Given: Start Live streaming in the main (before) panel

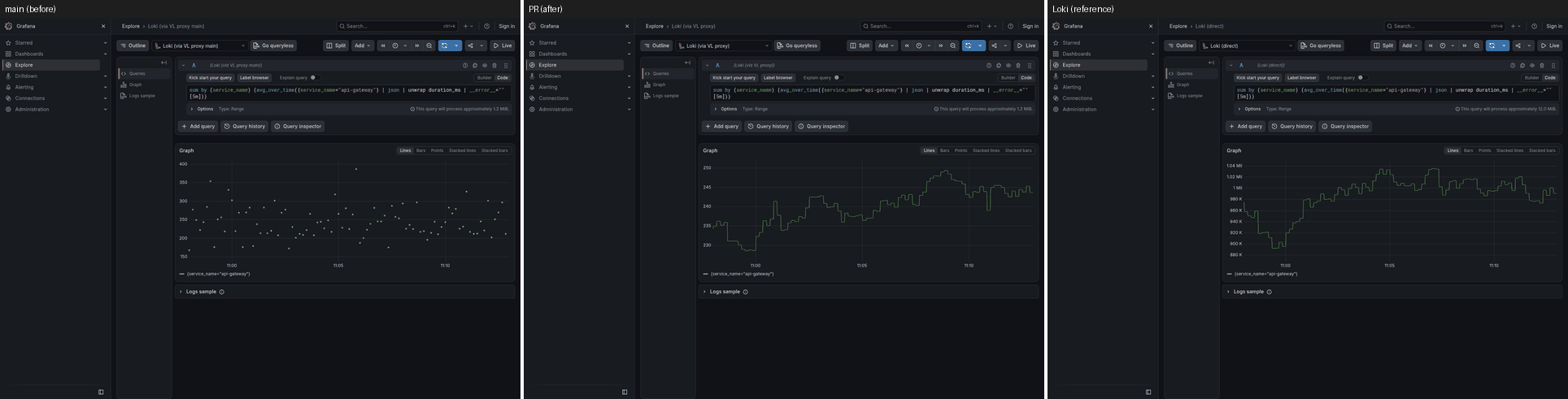Looking at the screenshot, I should point(503,46).
